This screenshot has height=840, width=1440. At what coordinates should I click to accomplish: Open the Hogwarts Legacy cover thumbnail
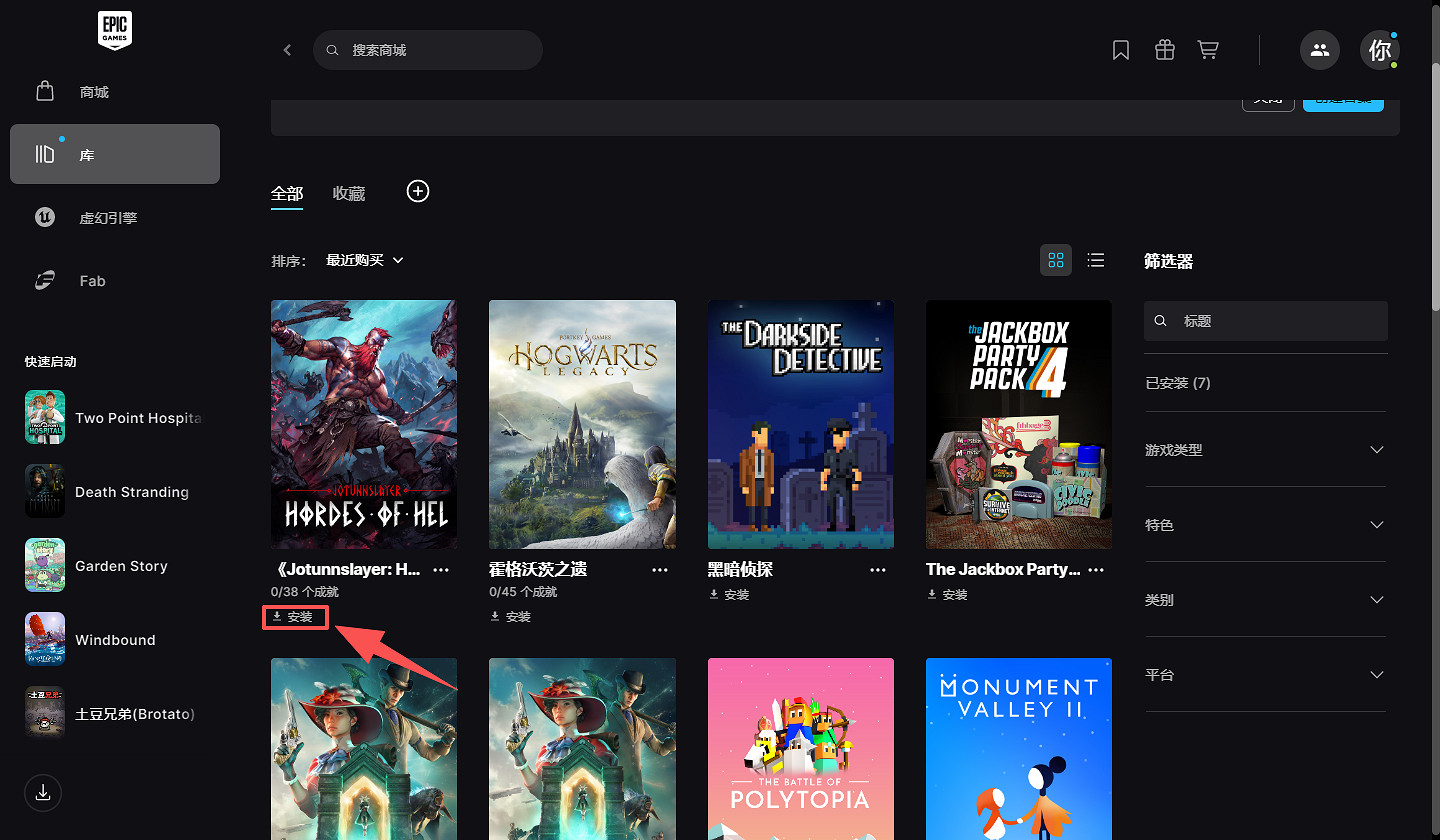click(582, 424)
